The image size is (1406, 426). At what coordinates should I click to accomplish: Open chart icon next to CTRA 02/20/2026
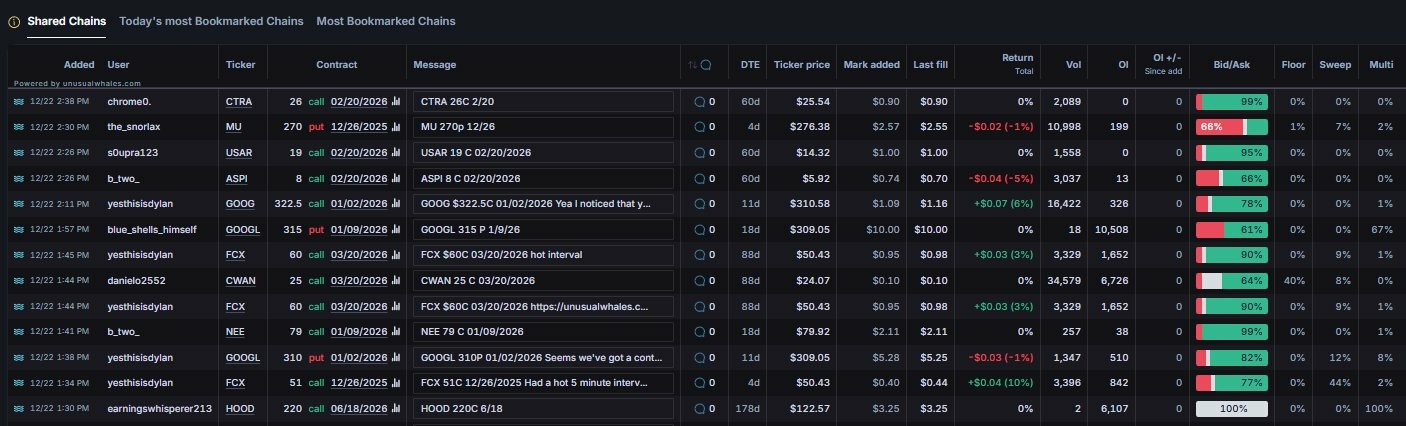tap(396, 101)
